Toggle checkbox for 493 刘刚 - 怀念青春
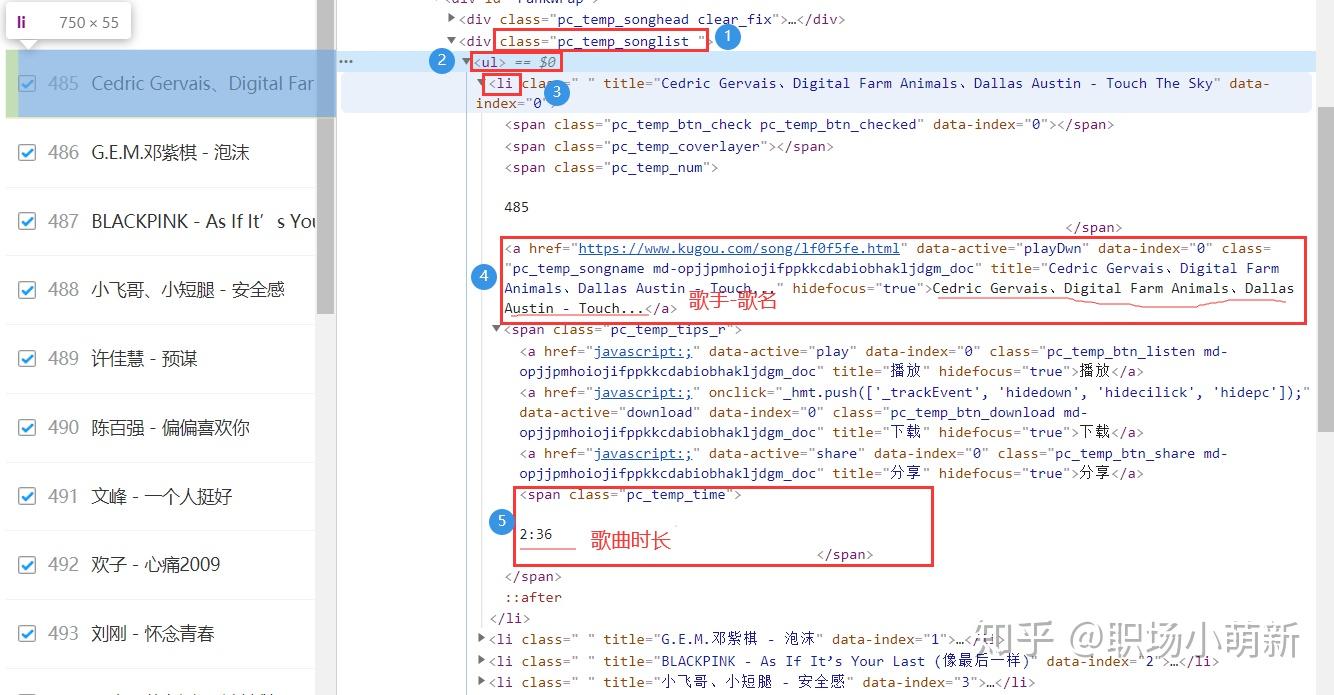 27,634
